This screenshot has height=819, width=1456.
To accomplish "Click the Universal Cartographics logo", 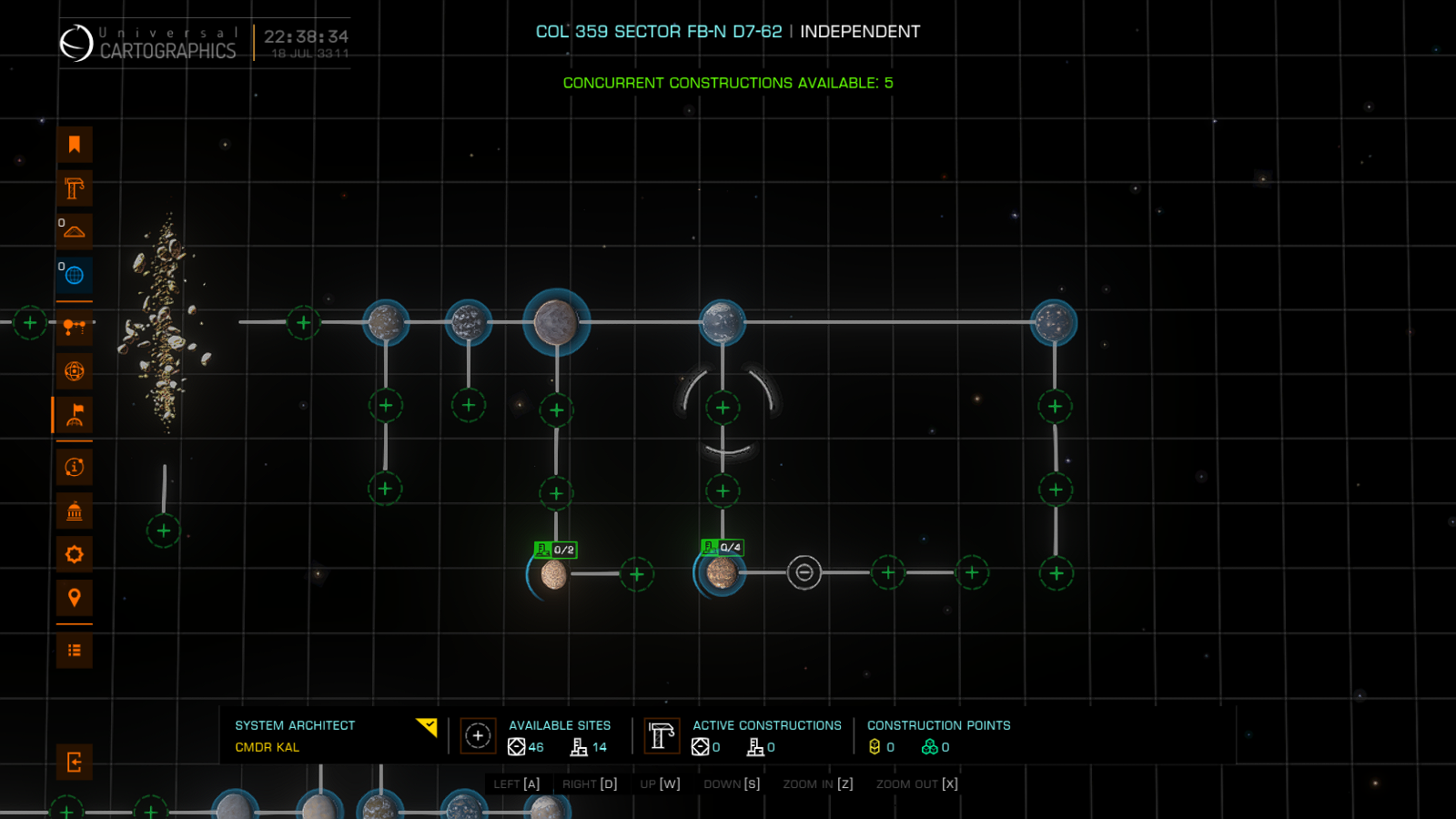I will (149, 43).
